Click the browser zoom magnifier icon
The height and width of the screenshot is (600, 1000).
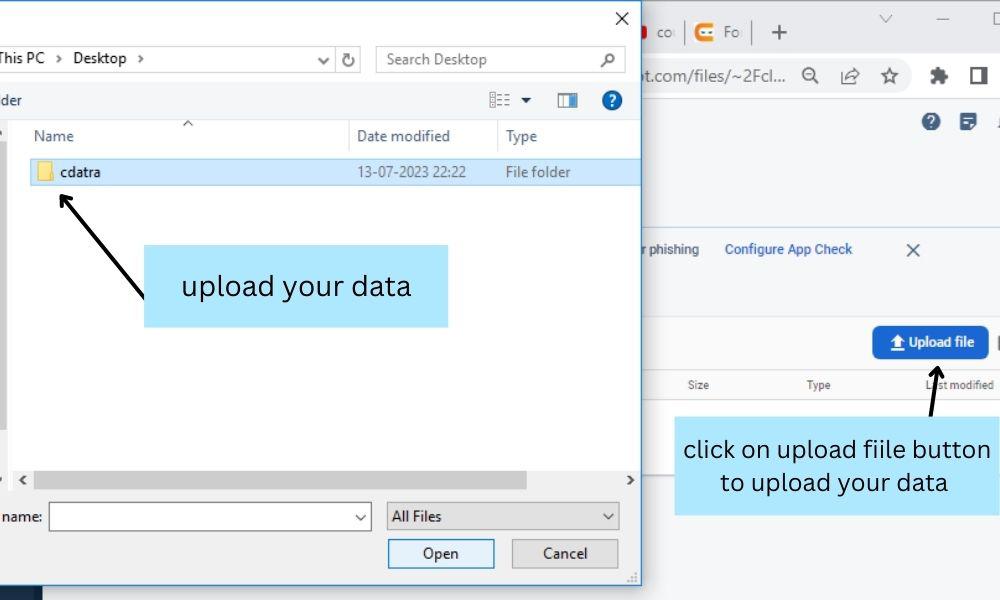click(x=810, y=76)
